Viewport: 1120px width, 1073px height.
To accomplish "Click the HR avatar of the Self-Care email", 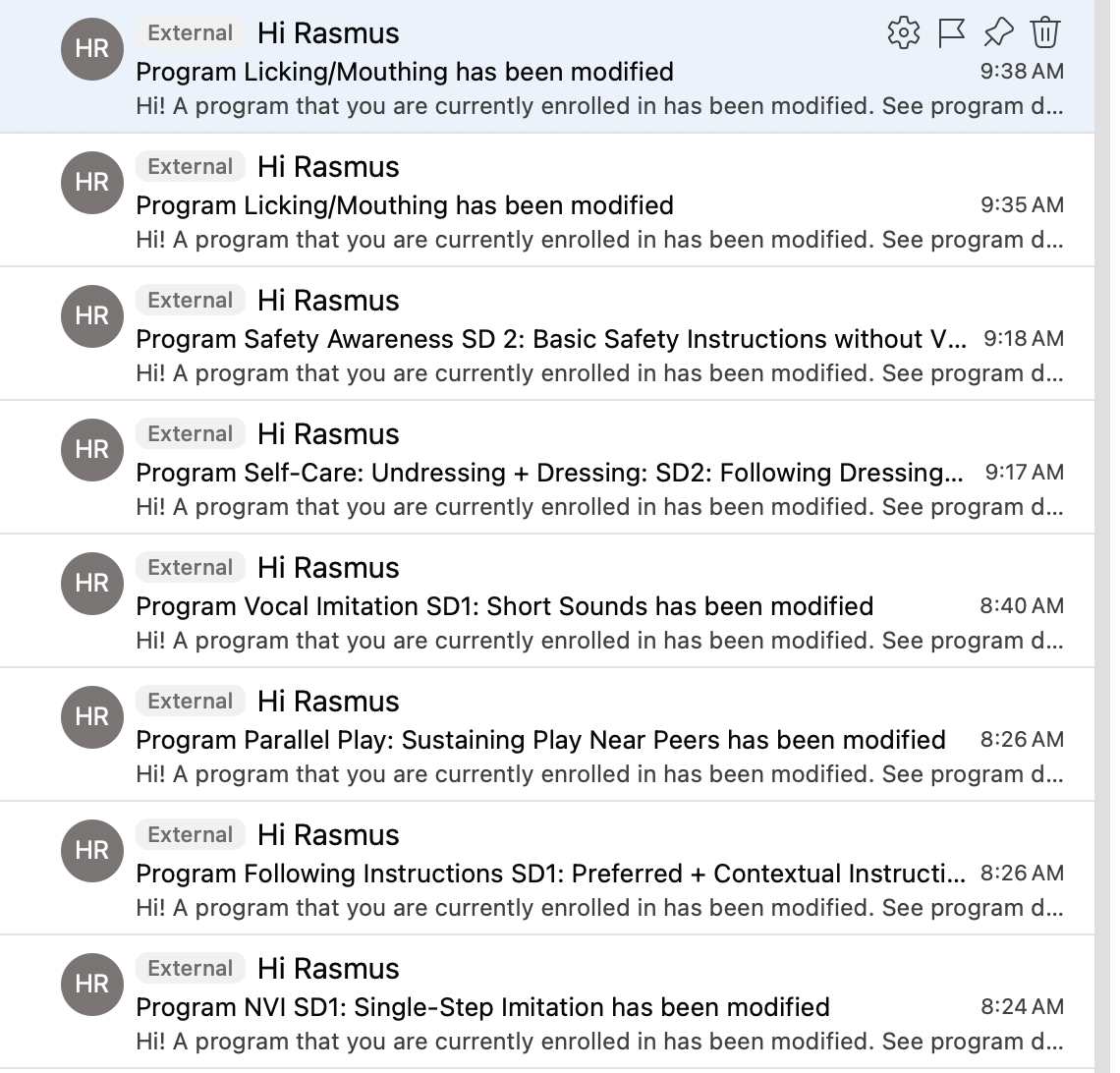I will click(92, 449).
